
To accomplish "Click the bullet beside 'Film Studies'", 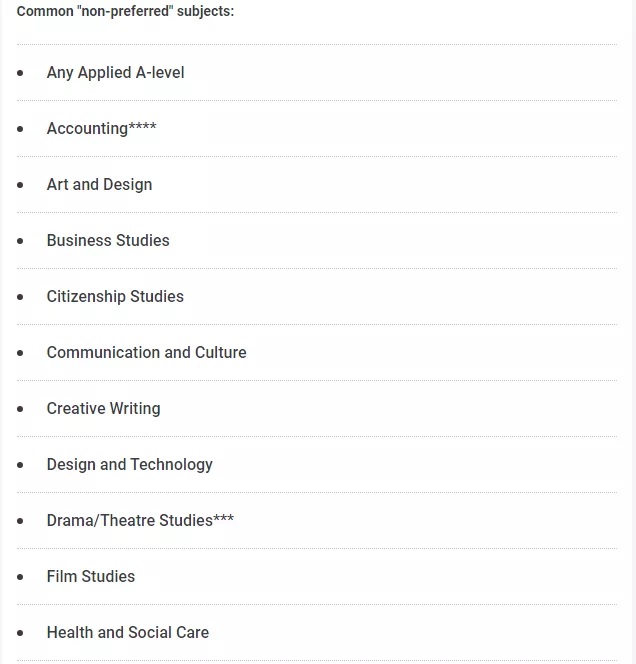I will [x=20, y=577].
